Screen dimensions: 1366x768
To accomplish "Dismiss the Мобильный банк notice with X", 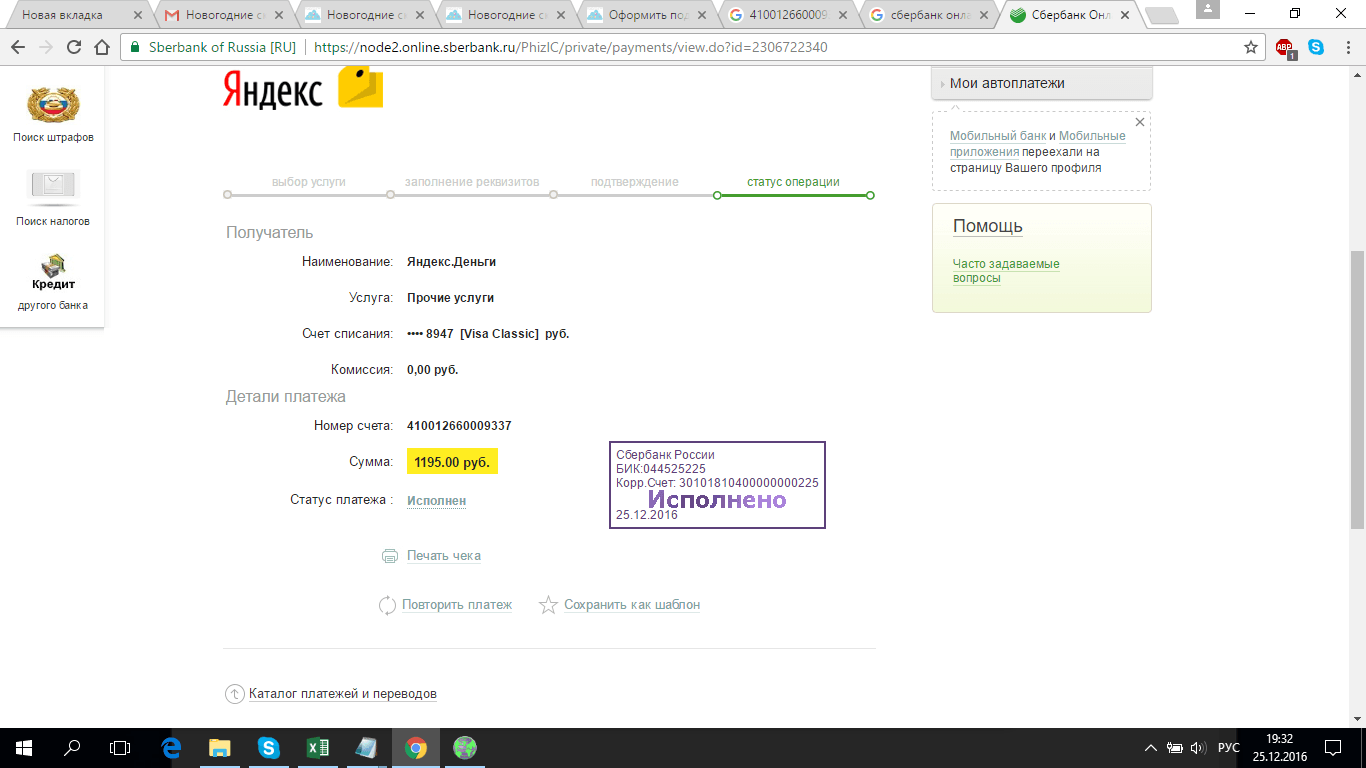I will 1139,122.
